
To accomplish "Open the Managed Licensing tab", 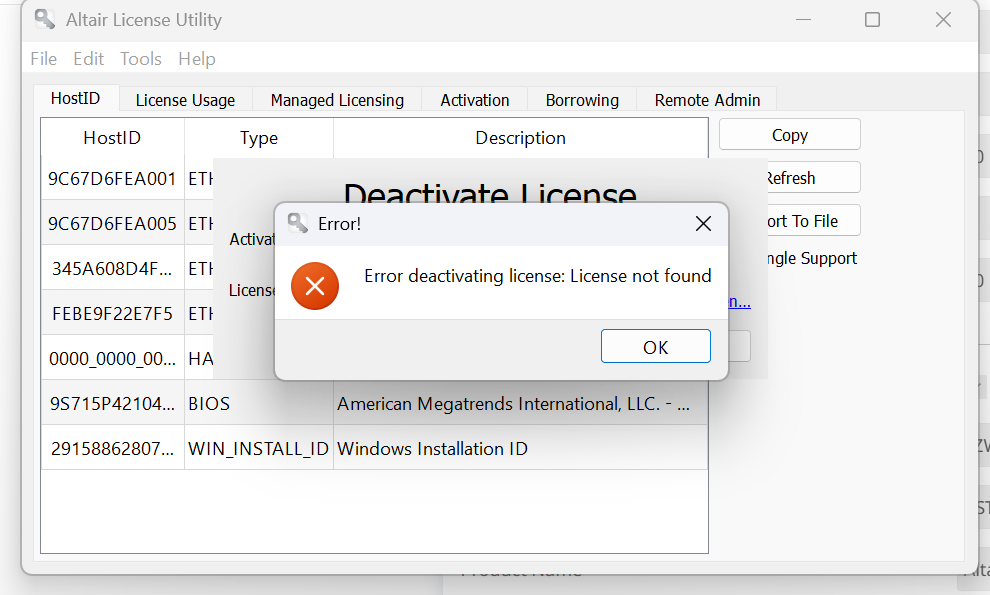I will [337, 100].
